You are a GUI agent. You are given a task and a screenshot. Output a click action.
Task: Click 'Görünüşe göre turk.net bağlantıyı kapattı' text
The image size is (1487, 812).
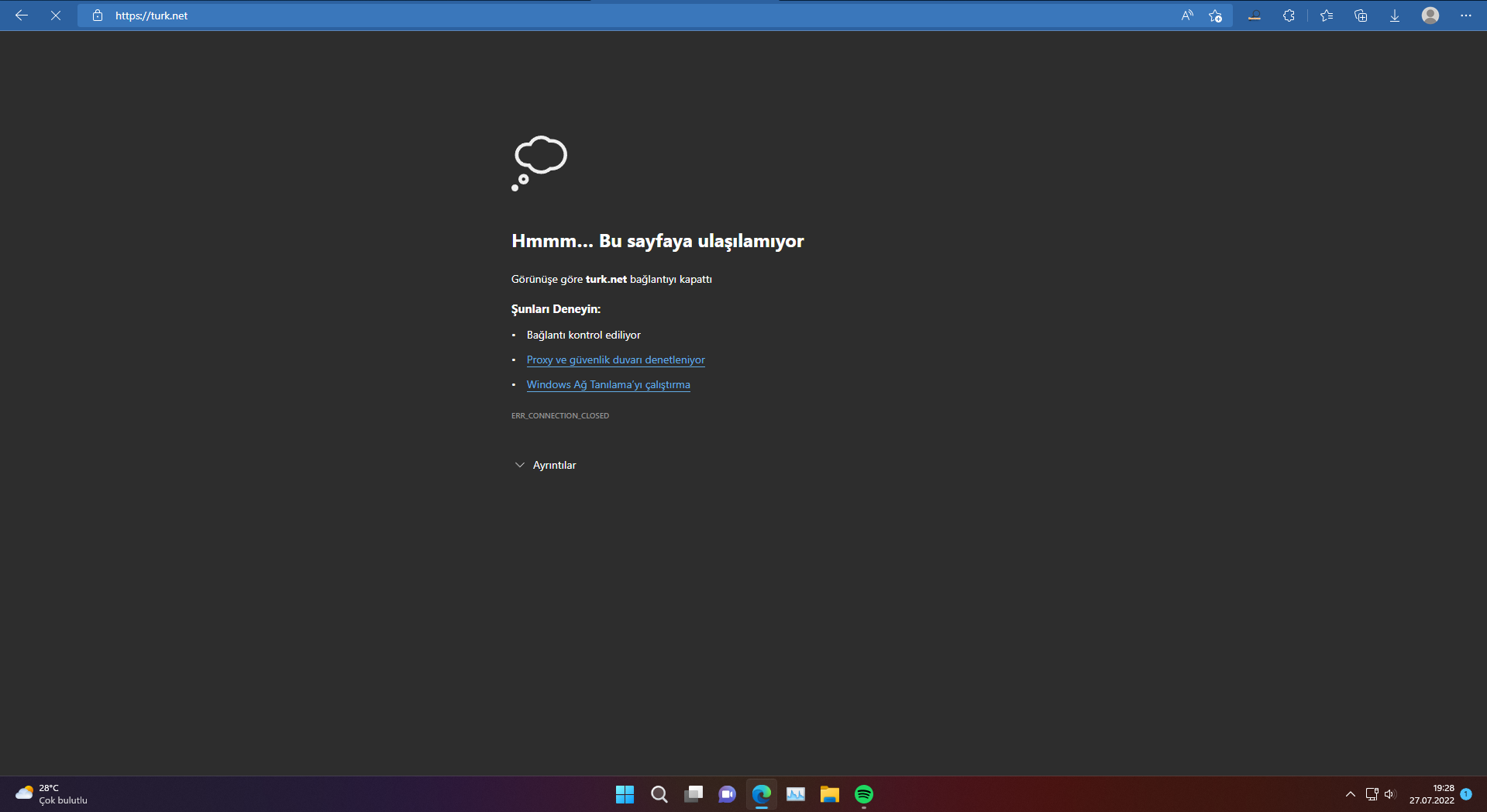611,279
